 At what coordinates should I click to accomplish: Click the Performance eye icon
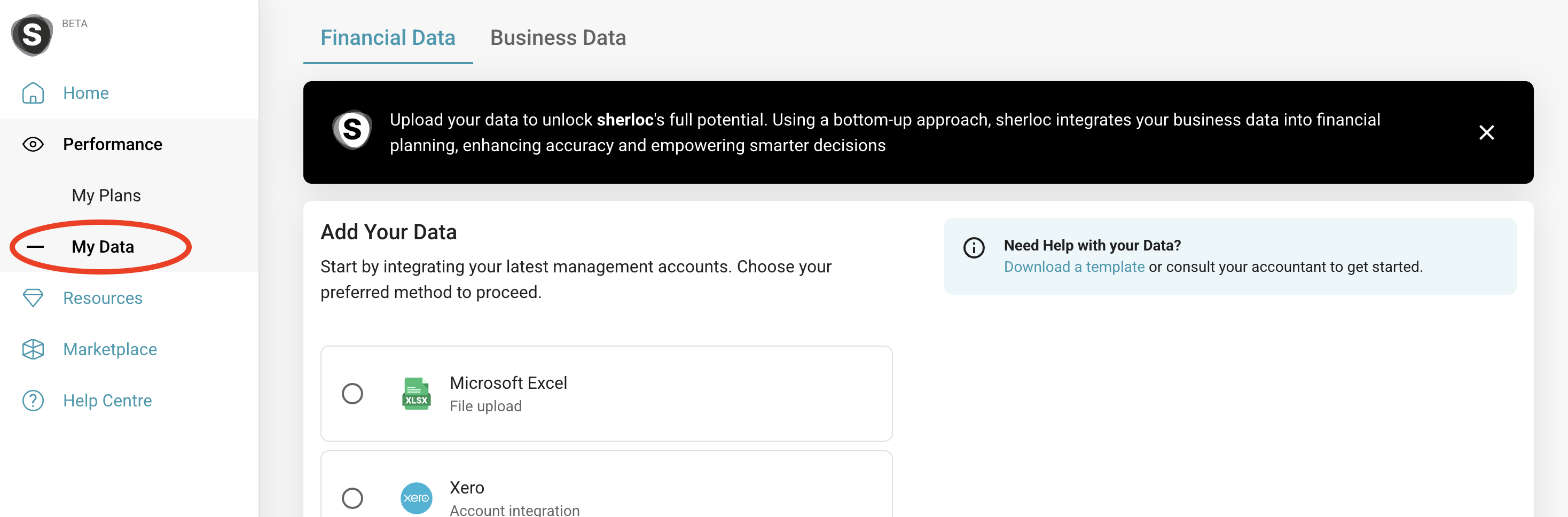point(33,144)
